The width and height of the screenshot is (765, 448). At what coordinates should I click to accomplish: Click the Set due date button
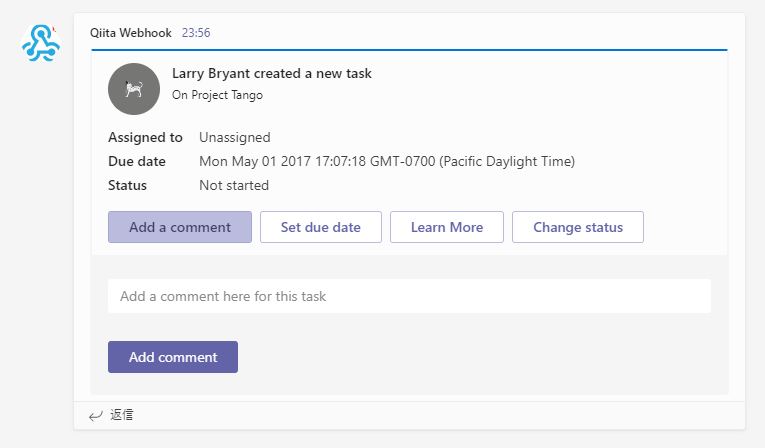321,227
